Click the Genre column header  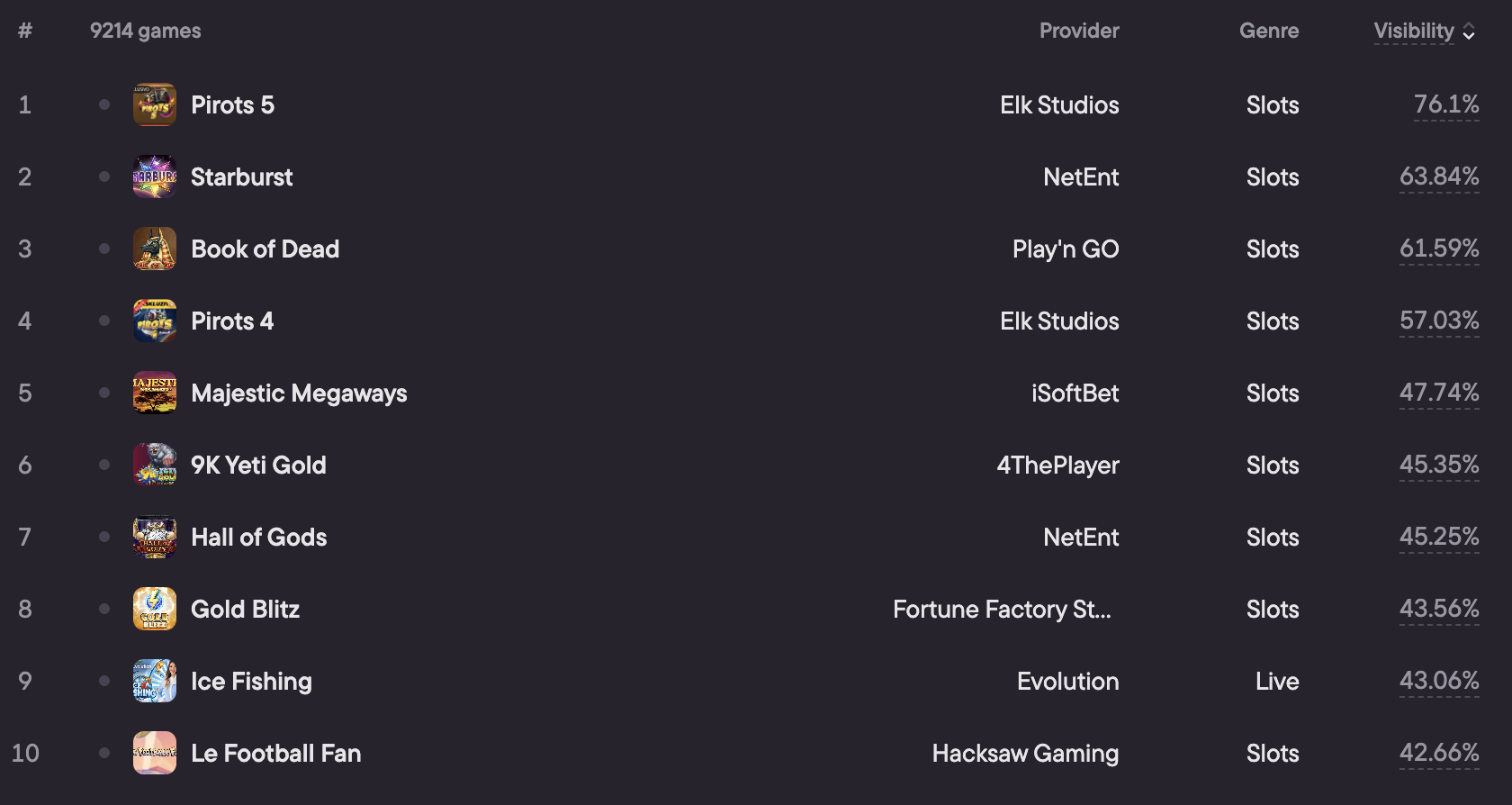tap(1269, 31)
